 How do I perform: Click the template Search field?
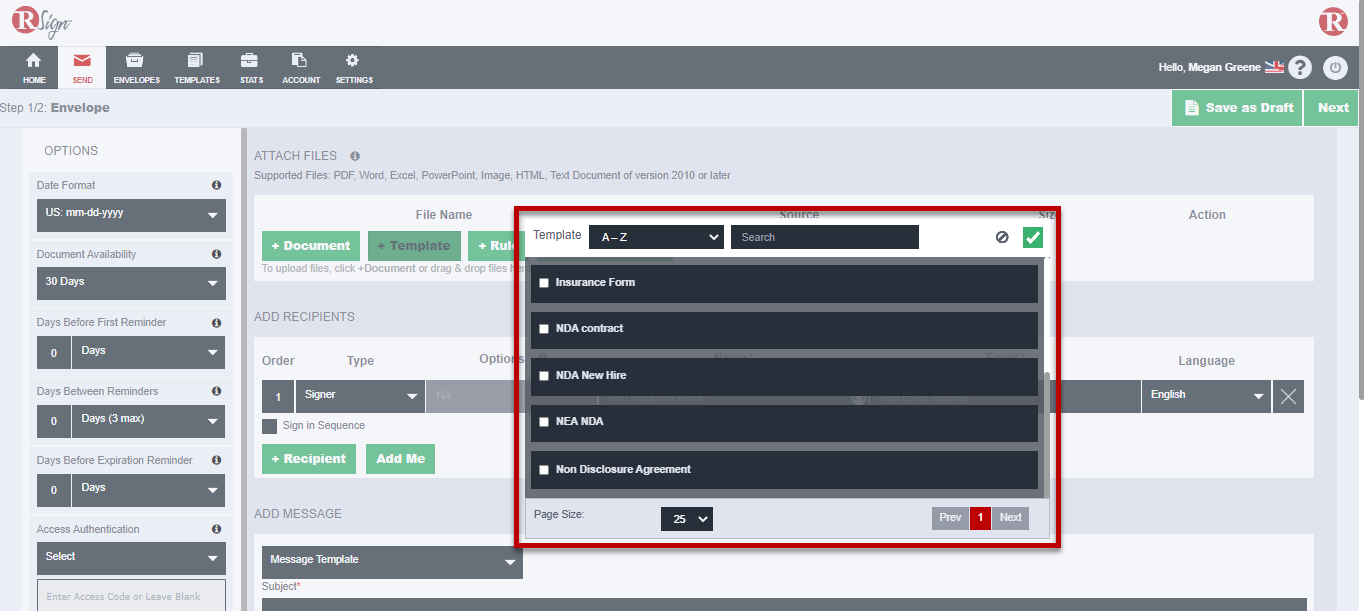coord(824,237)
